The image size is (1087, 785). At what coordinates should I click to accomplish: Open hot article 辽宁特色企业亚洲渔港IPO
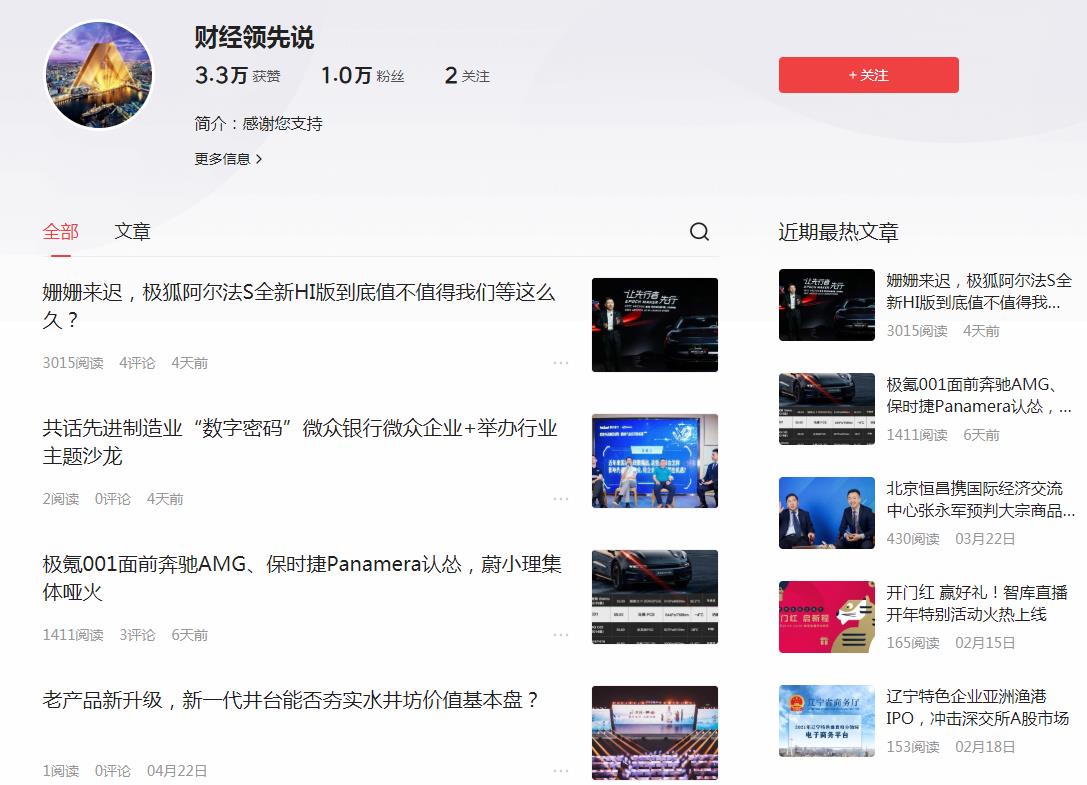coord(977,707)
